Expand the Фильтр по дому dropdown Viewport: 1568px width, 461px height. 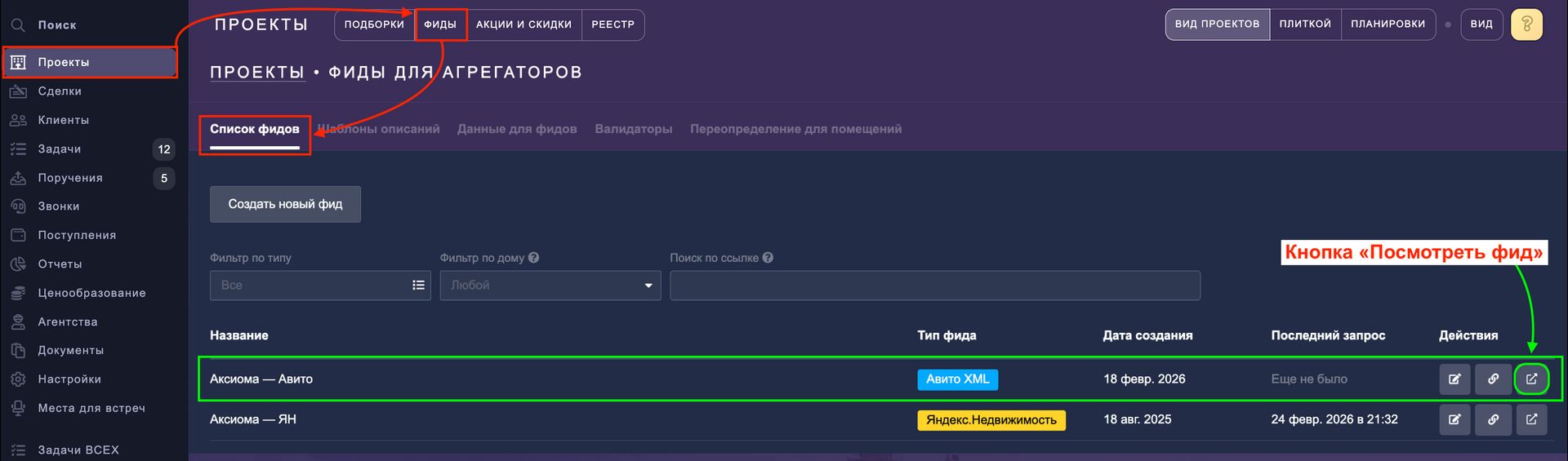click(x=550, y=286)
